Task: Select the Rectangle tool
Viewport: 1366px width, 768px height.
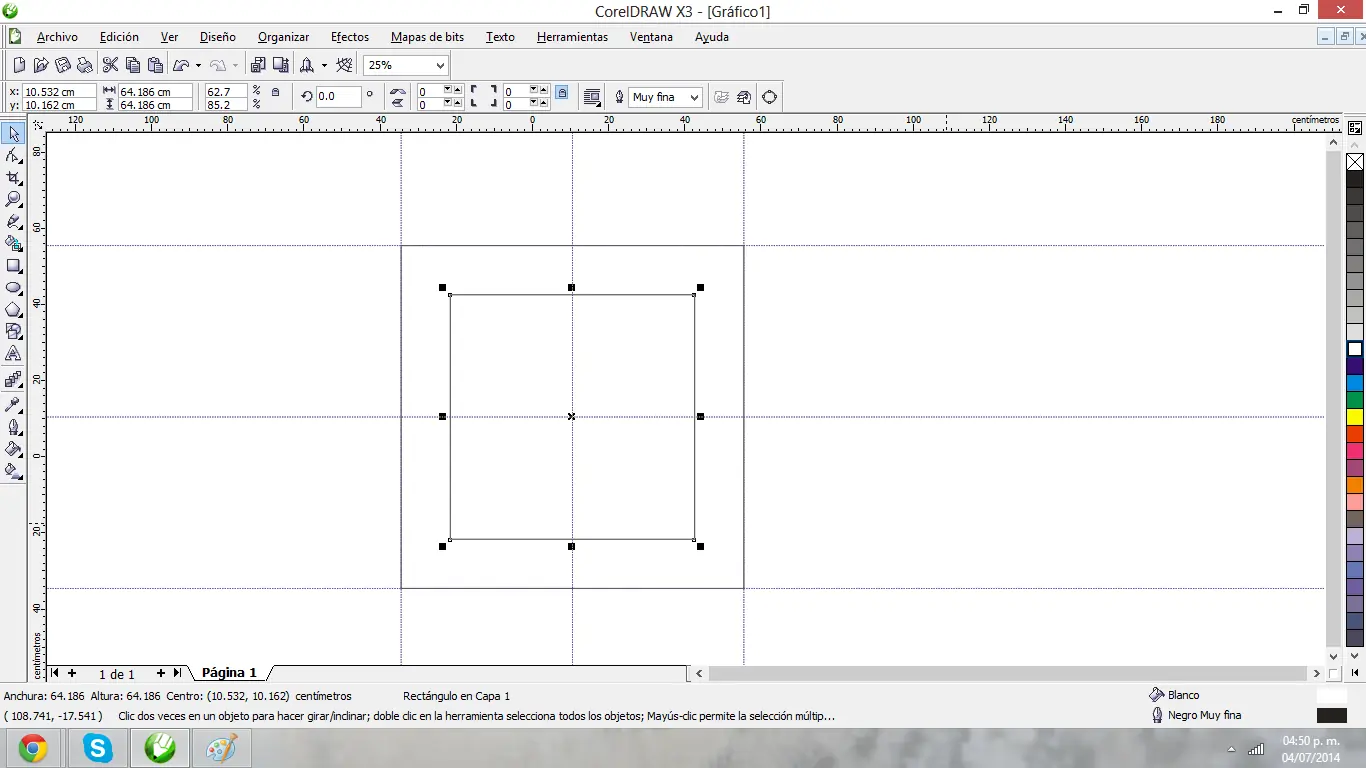Action: click(14, 266)
